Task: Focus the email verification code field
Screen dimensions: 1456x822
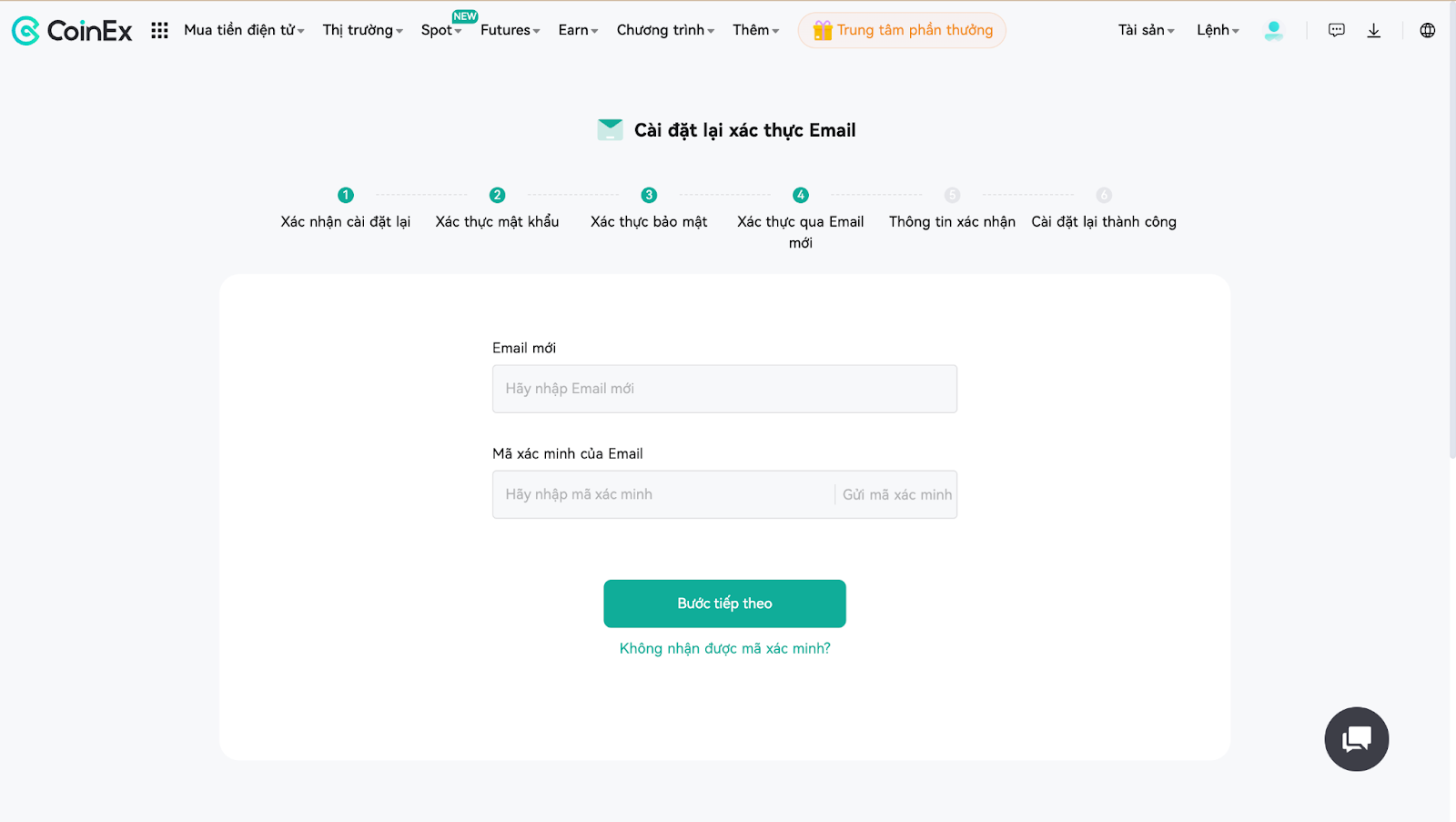Action: (662, 494)
